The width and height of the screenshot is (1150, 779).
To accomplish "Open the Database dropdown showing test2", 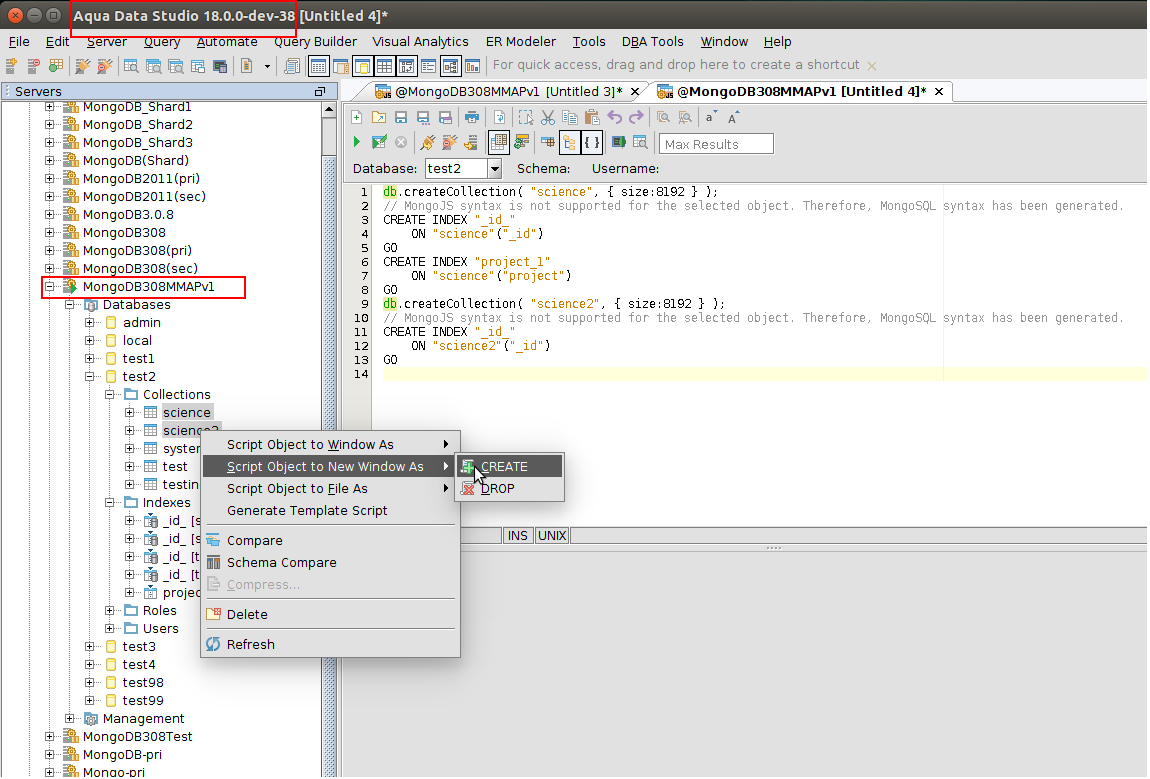I will pyautogui.click(x=495, y=169).
